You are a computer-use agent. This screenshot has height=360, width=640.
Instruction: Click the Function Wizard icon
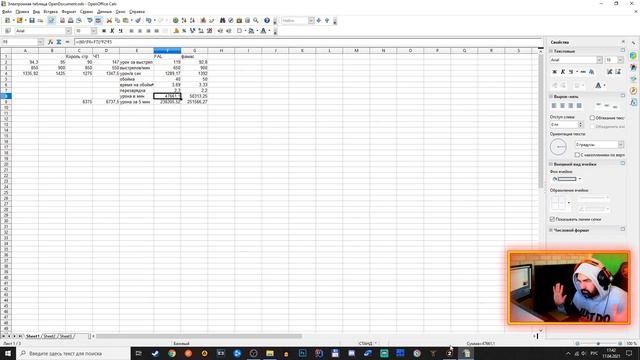click(x=51, y=42)
